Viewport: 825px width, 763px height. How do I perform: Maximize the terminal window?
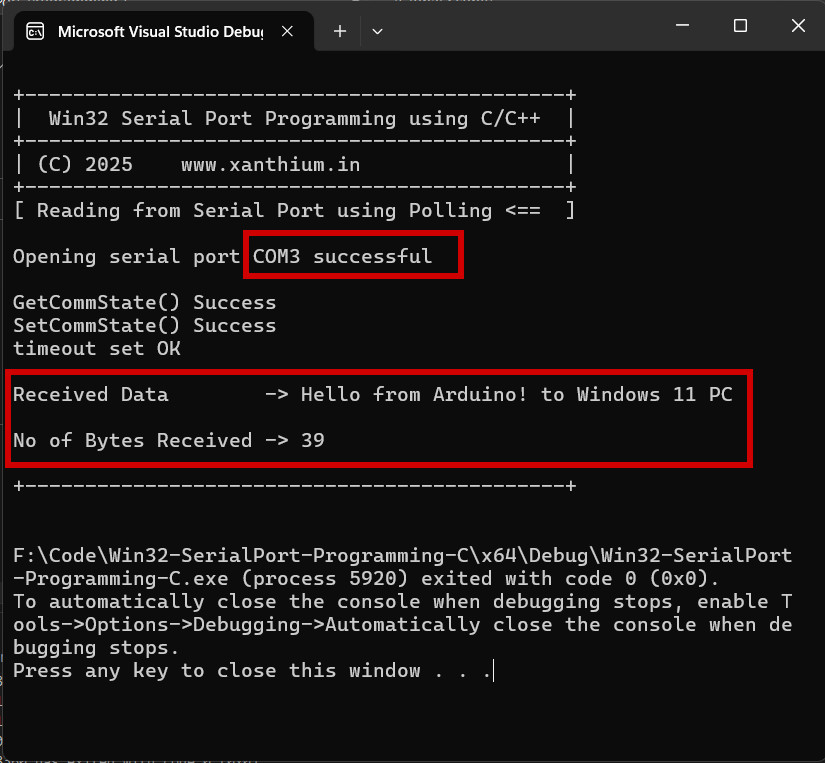click(740, 25)
